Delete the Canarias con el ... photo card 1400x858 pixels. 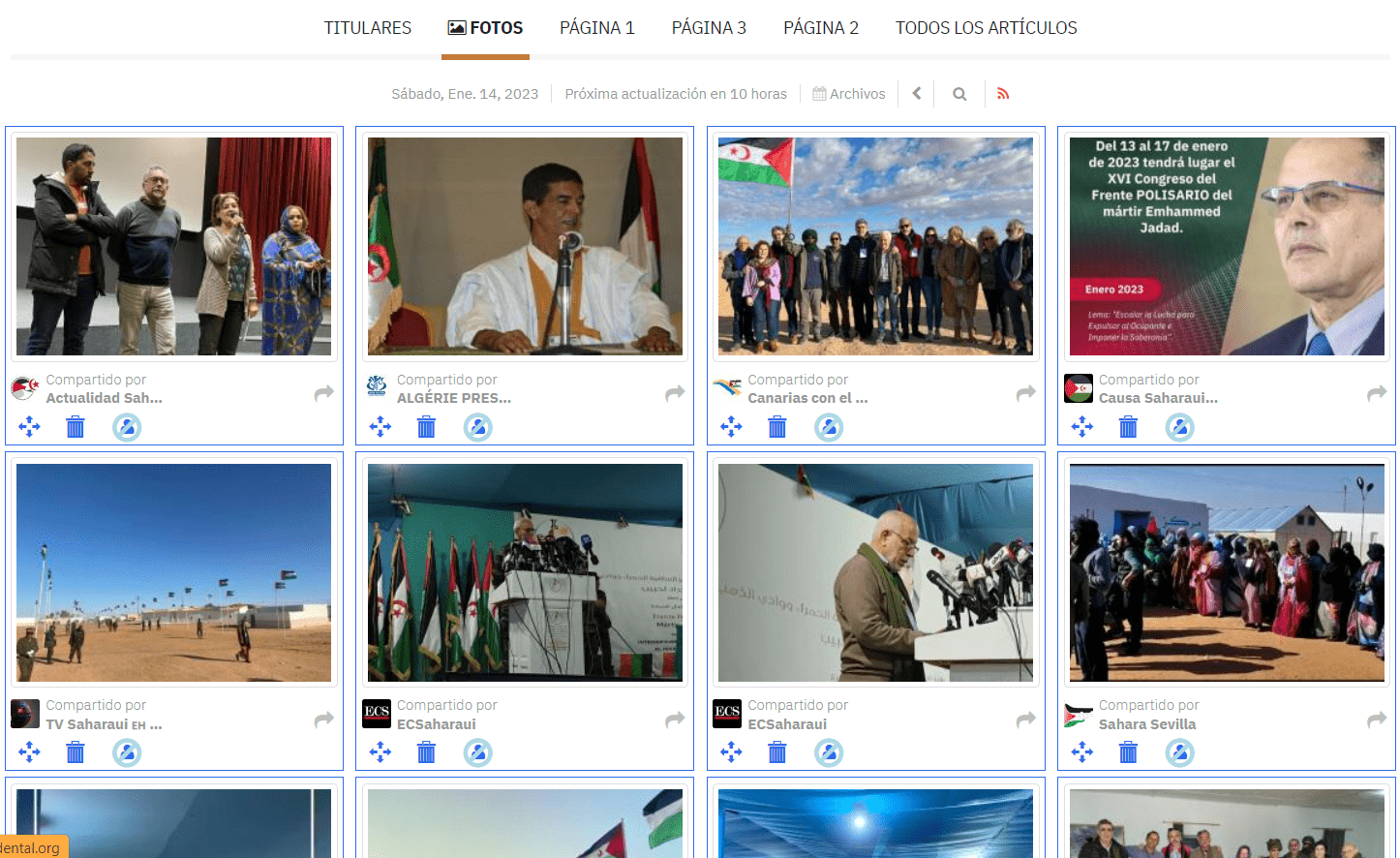(777, 426)
